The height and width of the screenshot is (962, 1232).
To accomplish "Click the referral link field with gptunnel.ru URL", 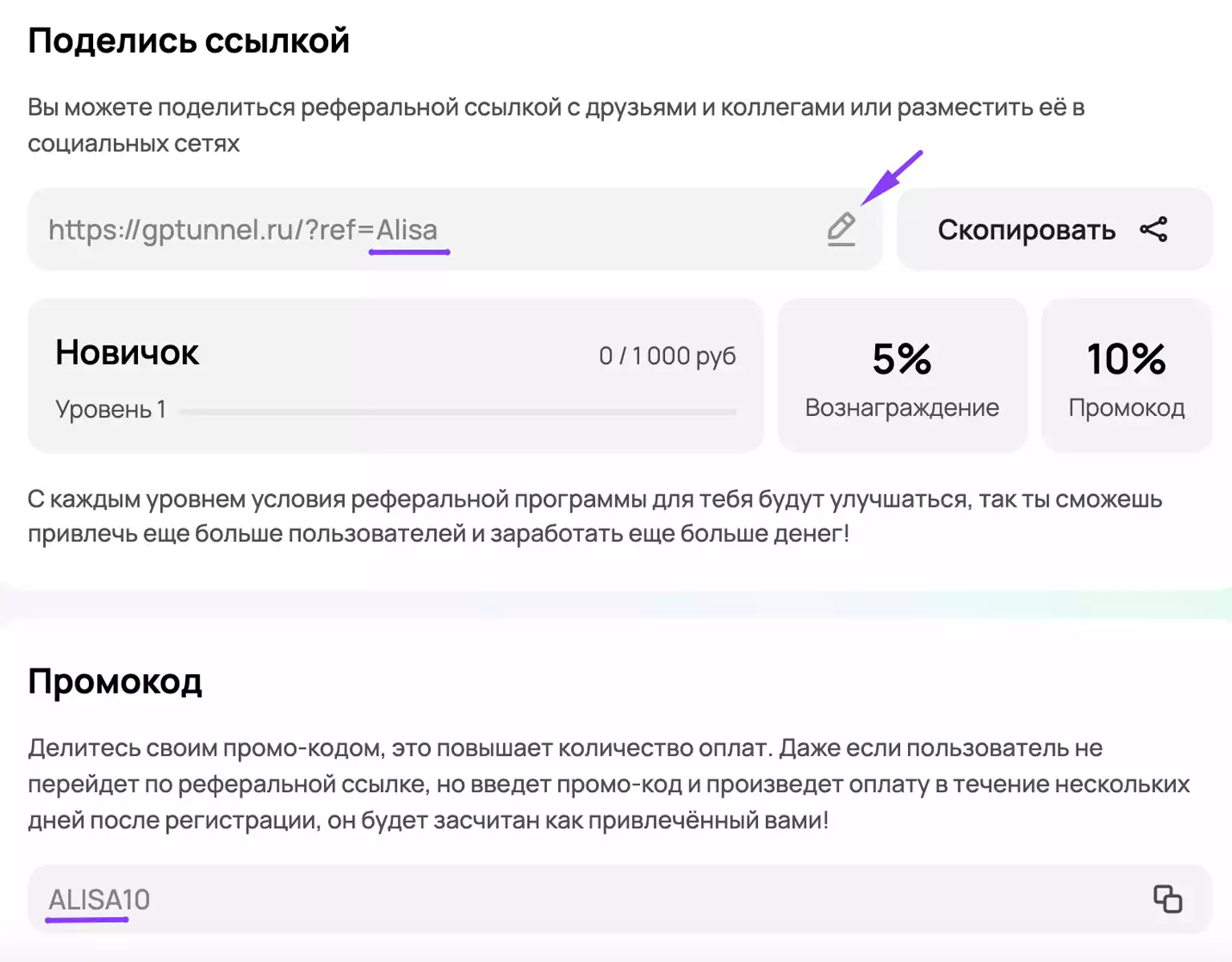I will point(455,229).
